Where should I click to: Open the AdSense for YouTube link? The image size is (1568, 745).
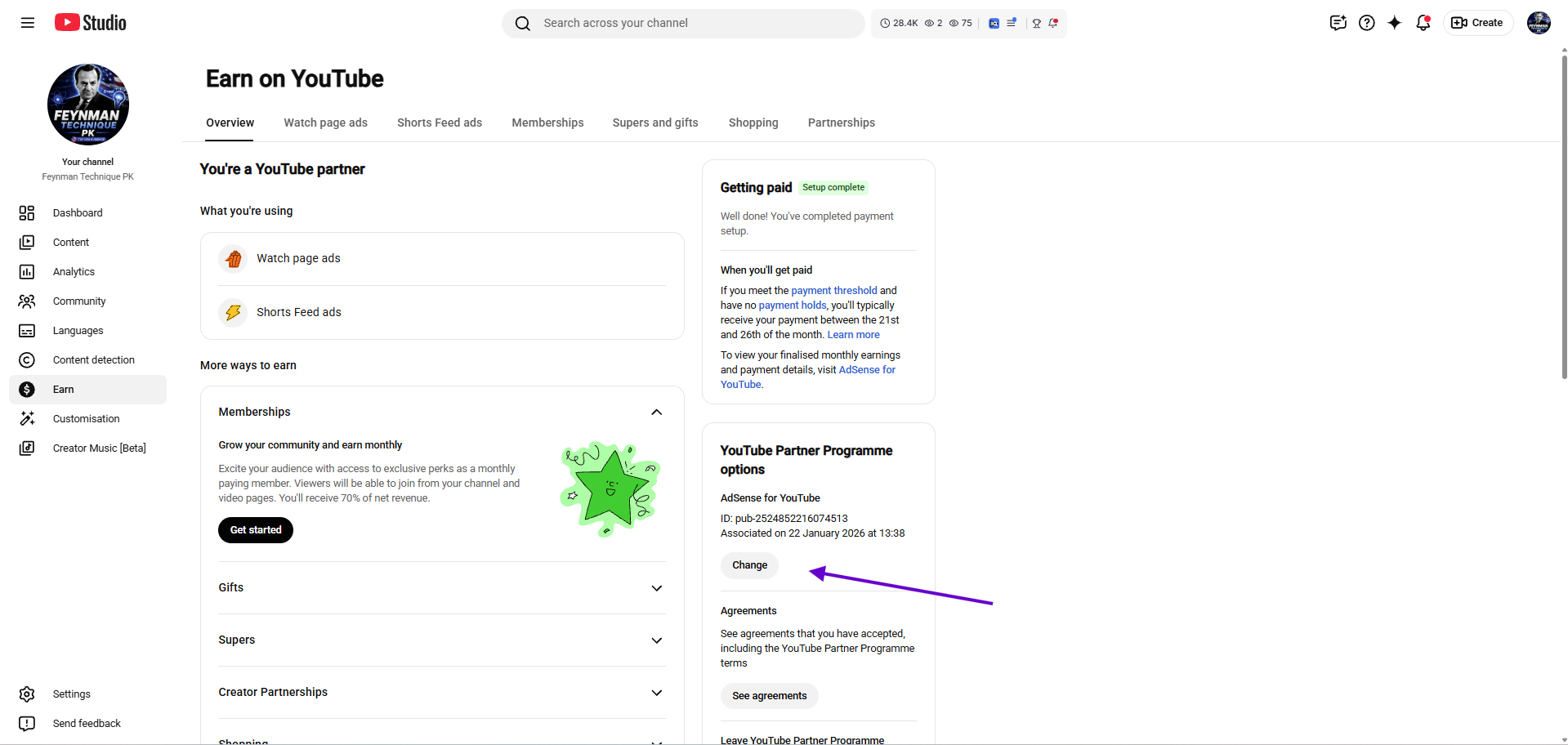point(867,370)
